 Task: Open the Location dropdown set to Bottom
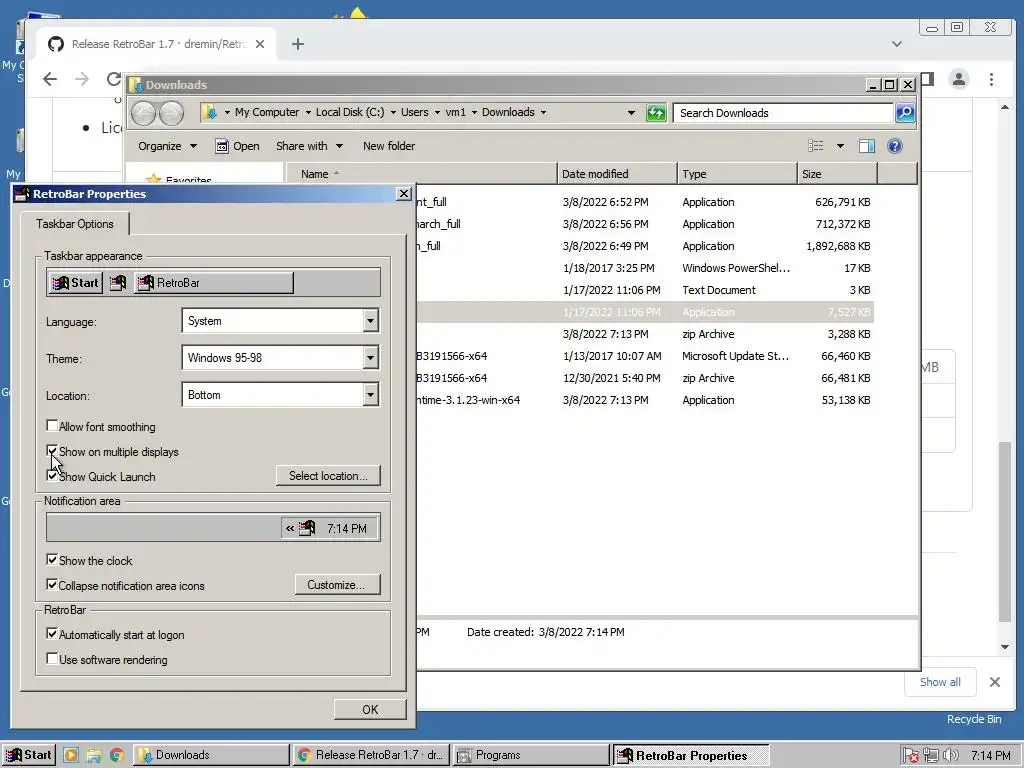pyautogui.click(x=281, y=395)
